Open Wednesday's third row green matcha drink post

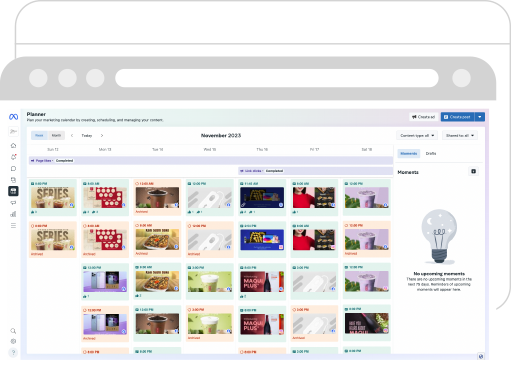[x=210, y=282]
